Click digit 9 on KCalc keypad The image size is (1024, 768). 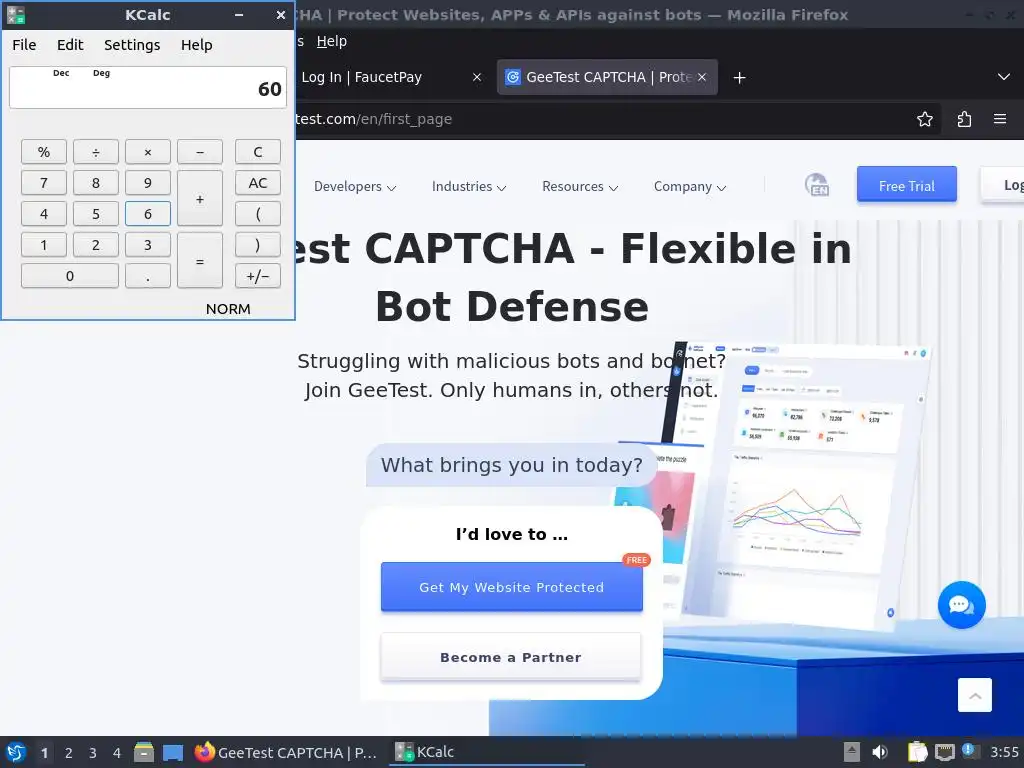(148, 183)
